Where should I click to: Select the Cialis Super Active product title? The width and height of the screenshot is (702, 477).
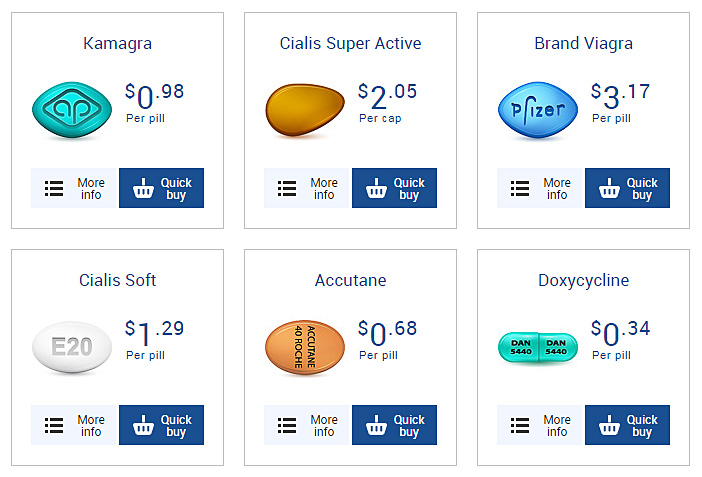(351, 43)
